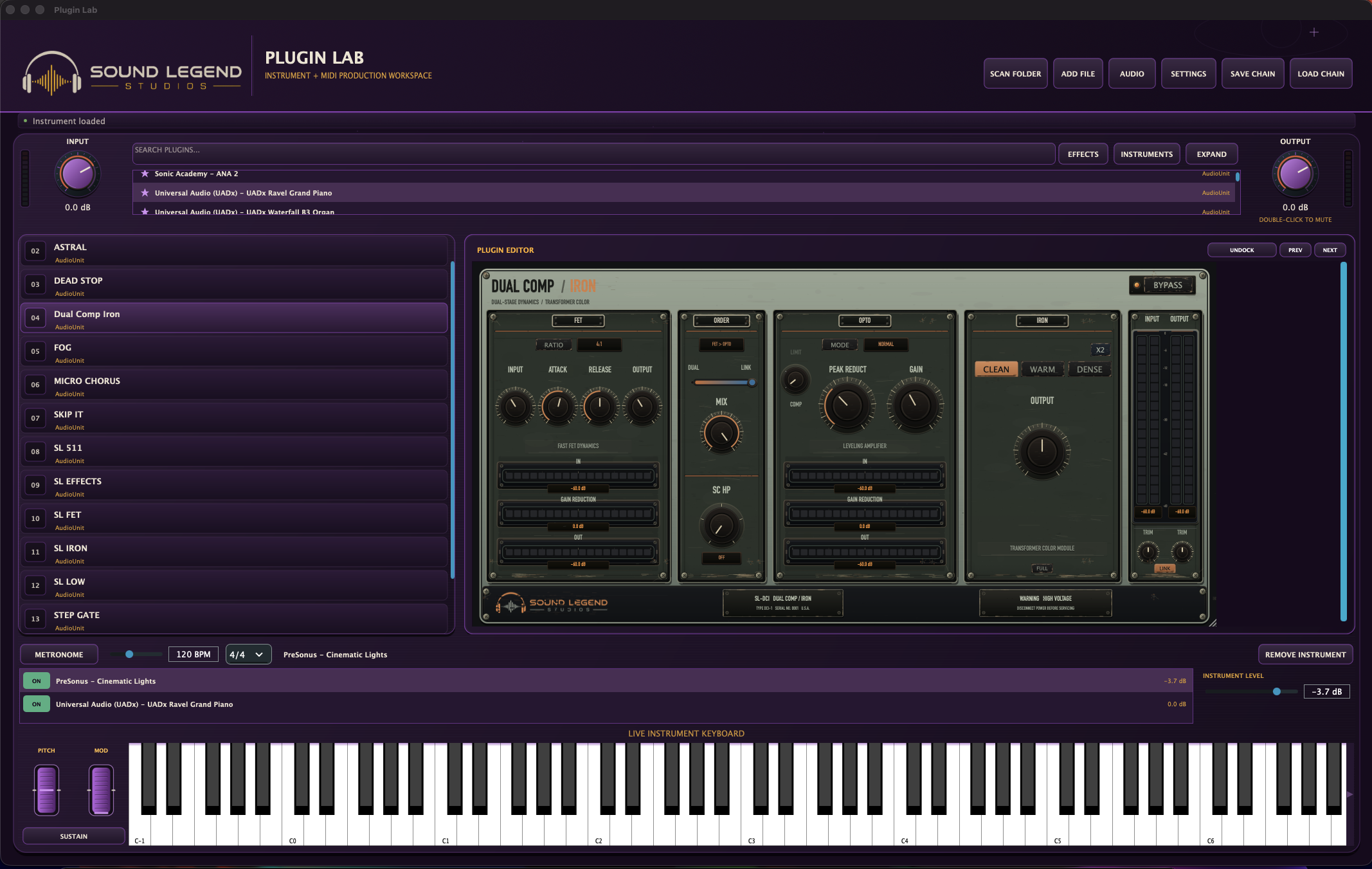Click the NEXT plugin button
The height and width of the screenshot is (869, 1372).
pyautogui.click(x=1330, y=250)
